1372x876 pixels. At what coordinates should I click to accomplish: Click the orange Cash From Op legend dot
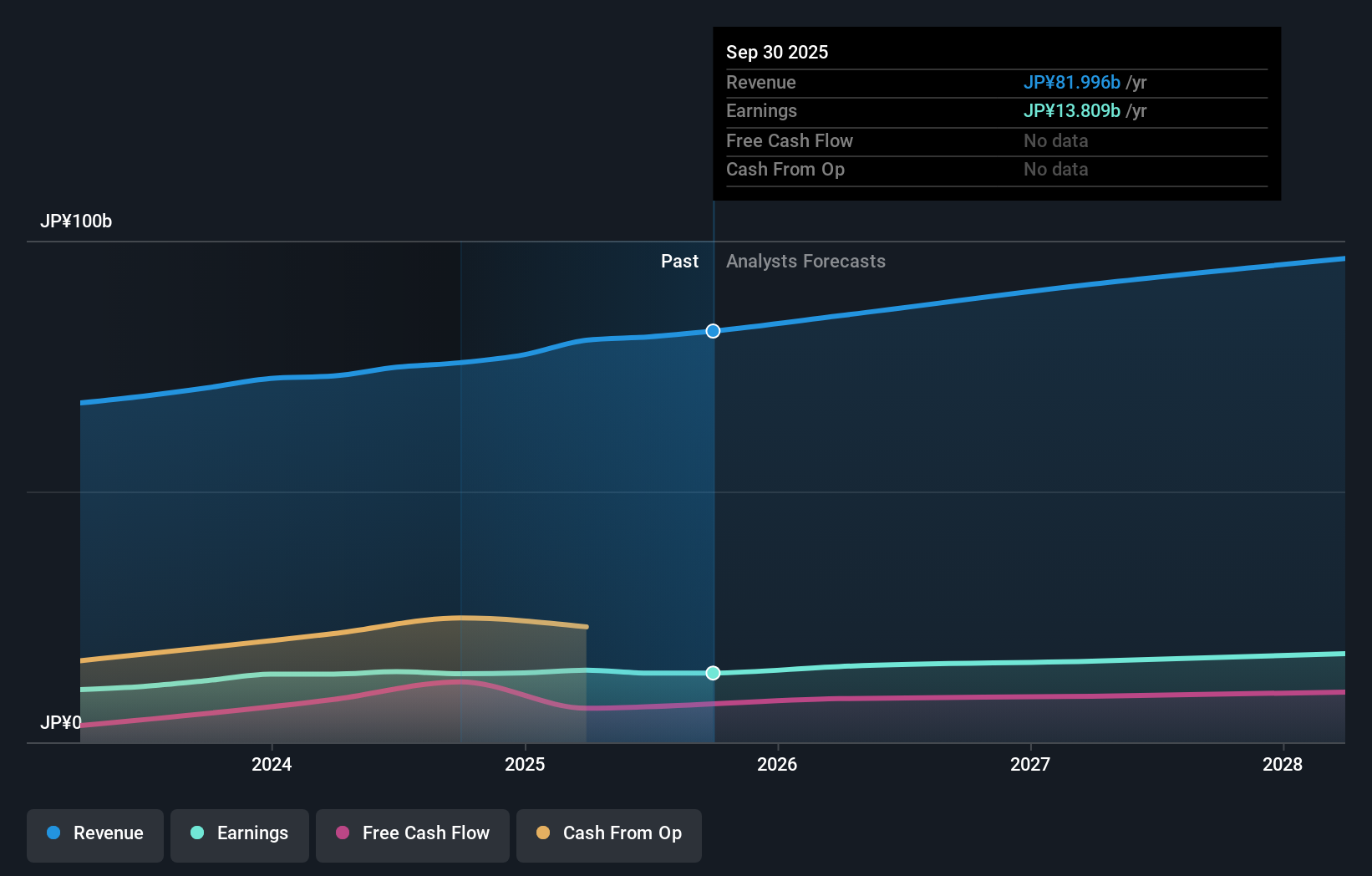click(x=543, y=833)
